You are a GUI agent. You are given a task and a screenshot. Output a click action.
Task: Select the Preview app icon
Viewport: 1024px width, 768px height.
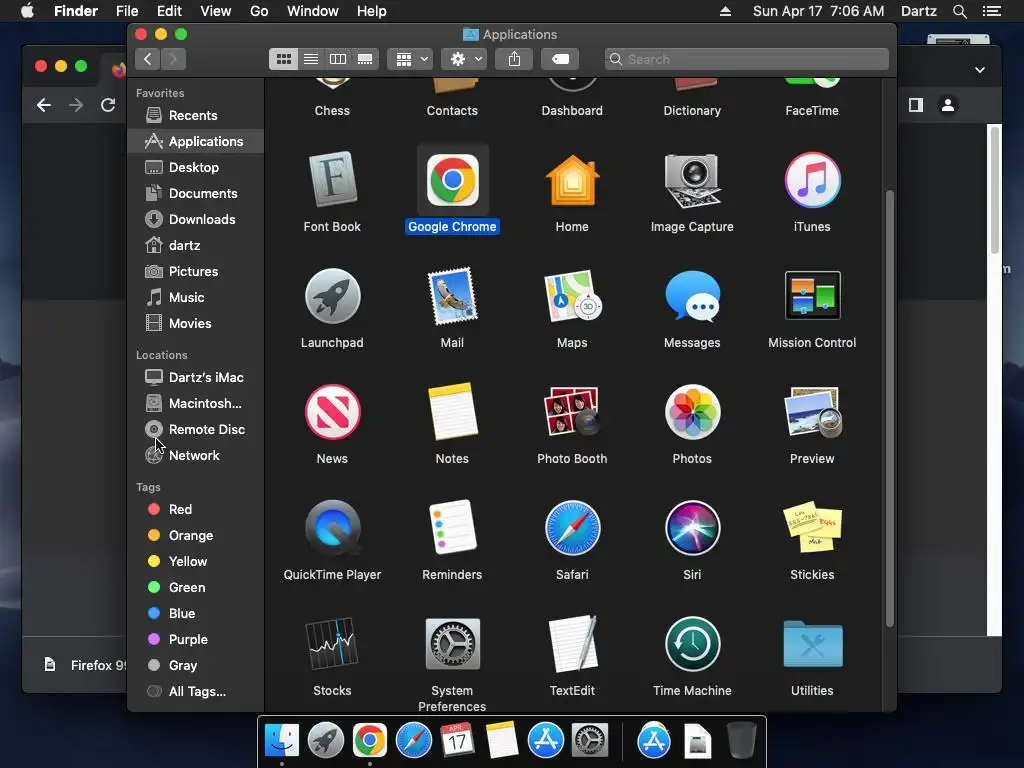point(812,412)
